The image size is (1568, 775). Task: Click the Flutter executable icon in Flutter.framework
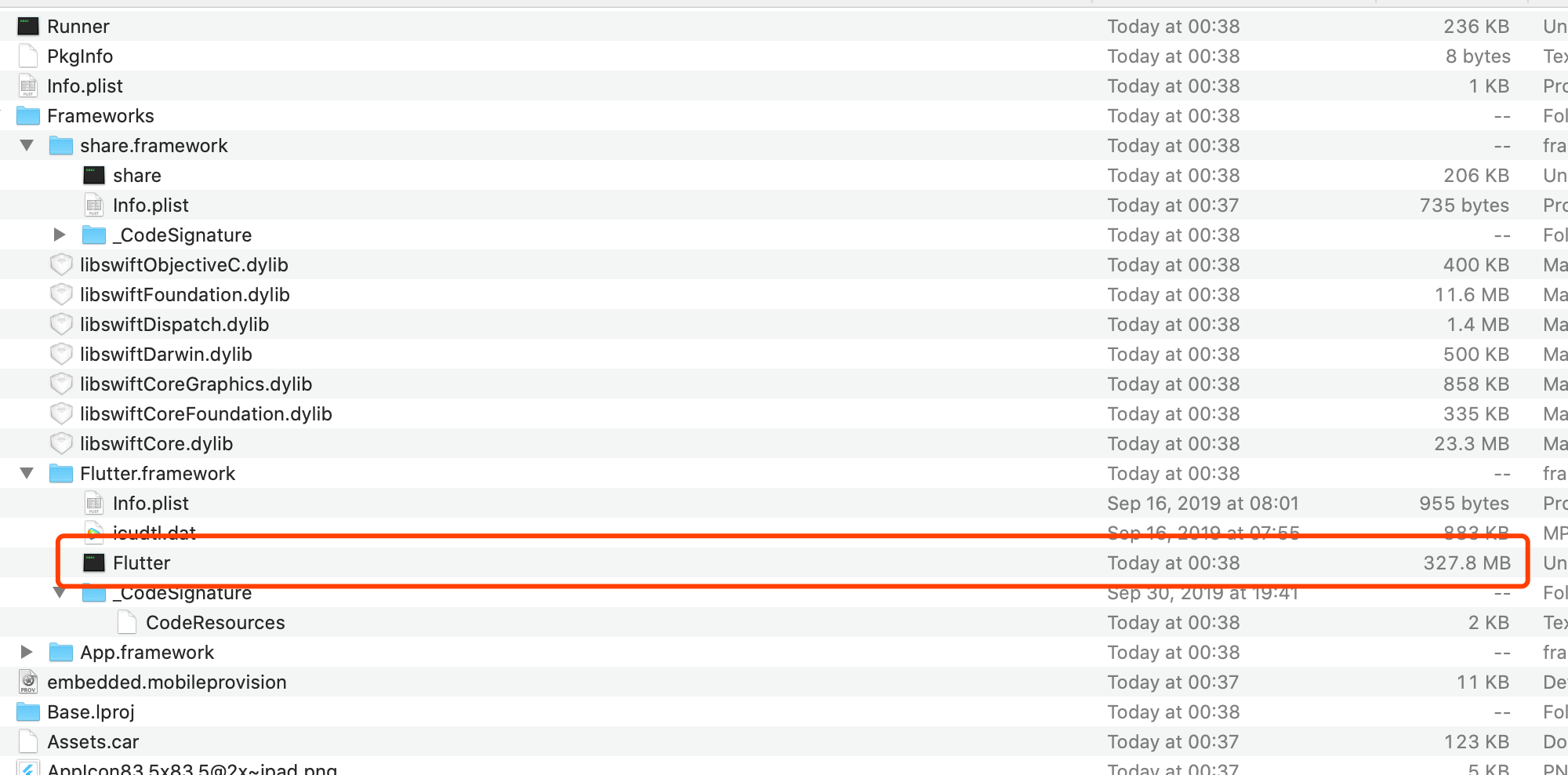coord(93,562)
